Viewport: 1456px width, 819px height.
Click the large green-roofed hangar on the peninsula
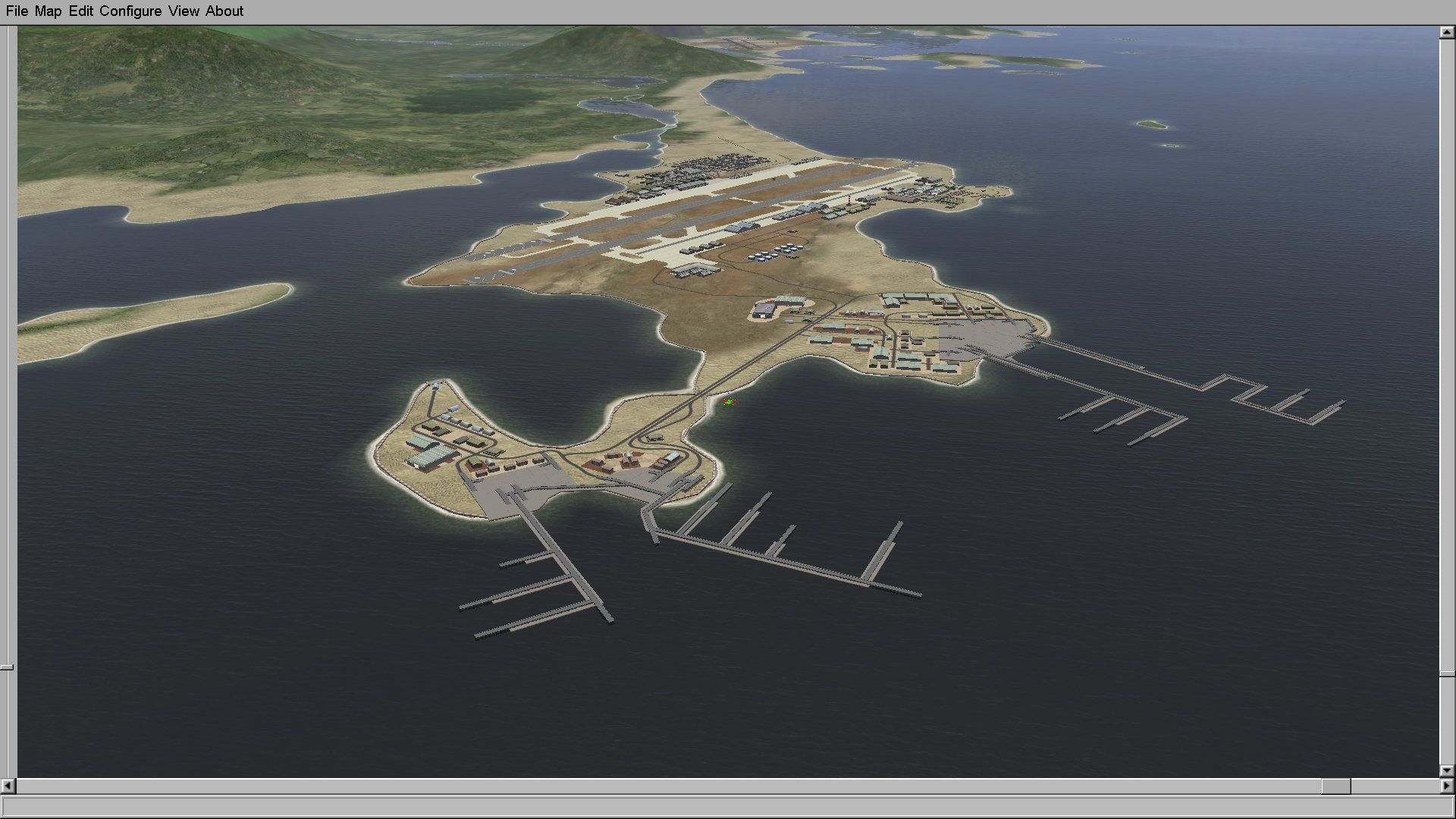coord(432,457)
